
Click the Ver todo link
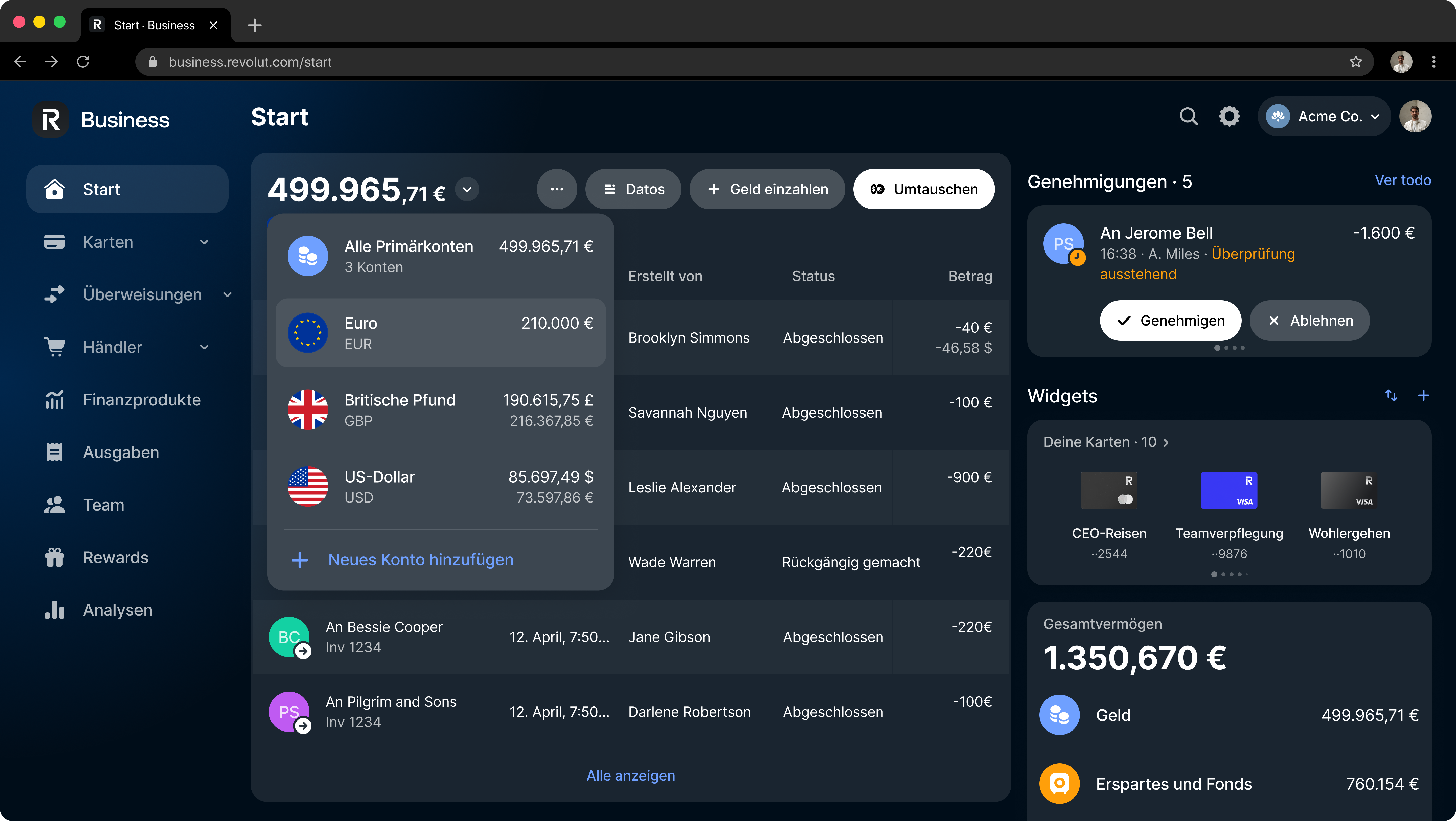click(1403, 180)
